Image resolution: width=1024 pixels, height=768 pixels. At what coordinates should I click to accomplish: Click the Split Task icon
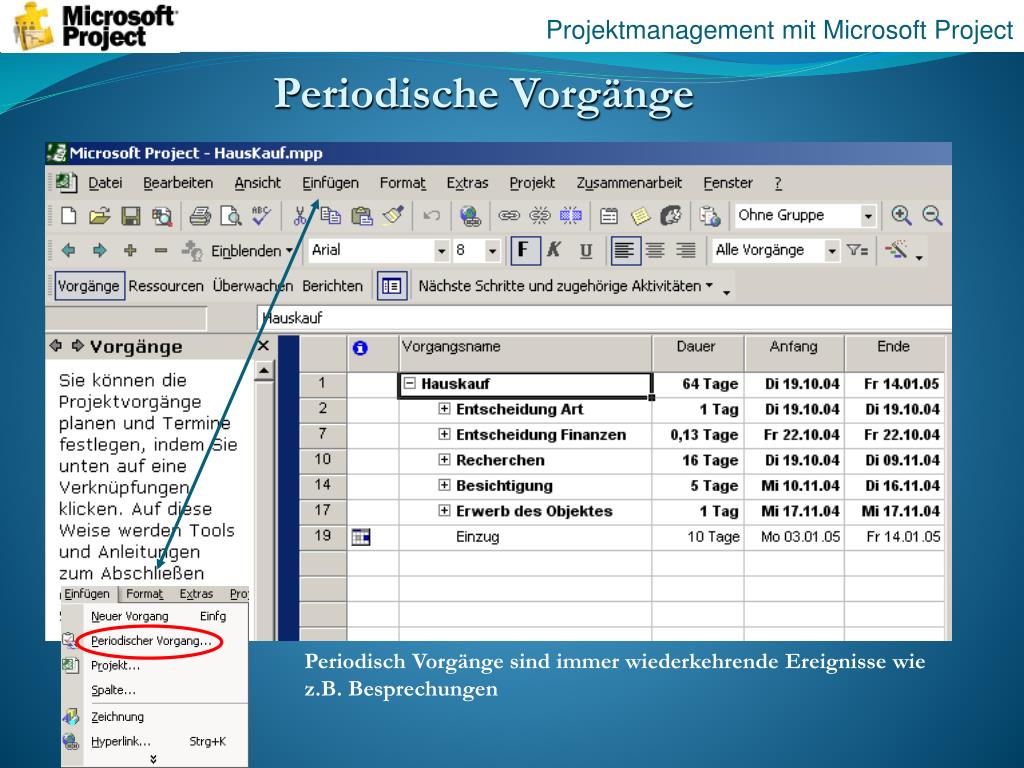(571, 216)
